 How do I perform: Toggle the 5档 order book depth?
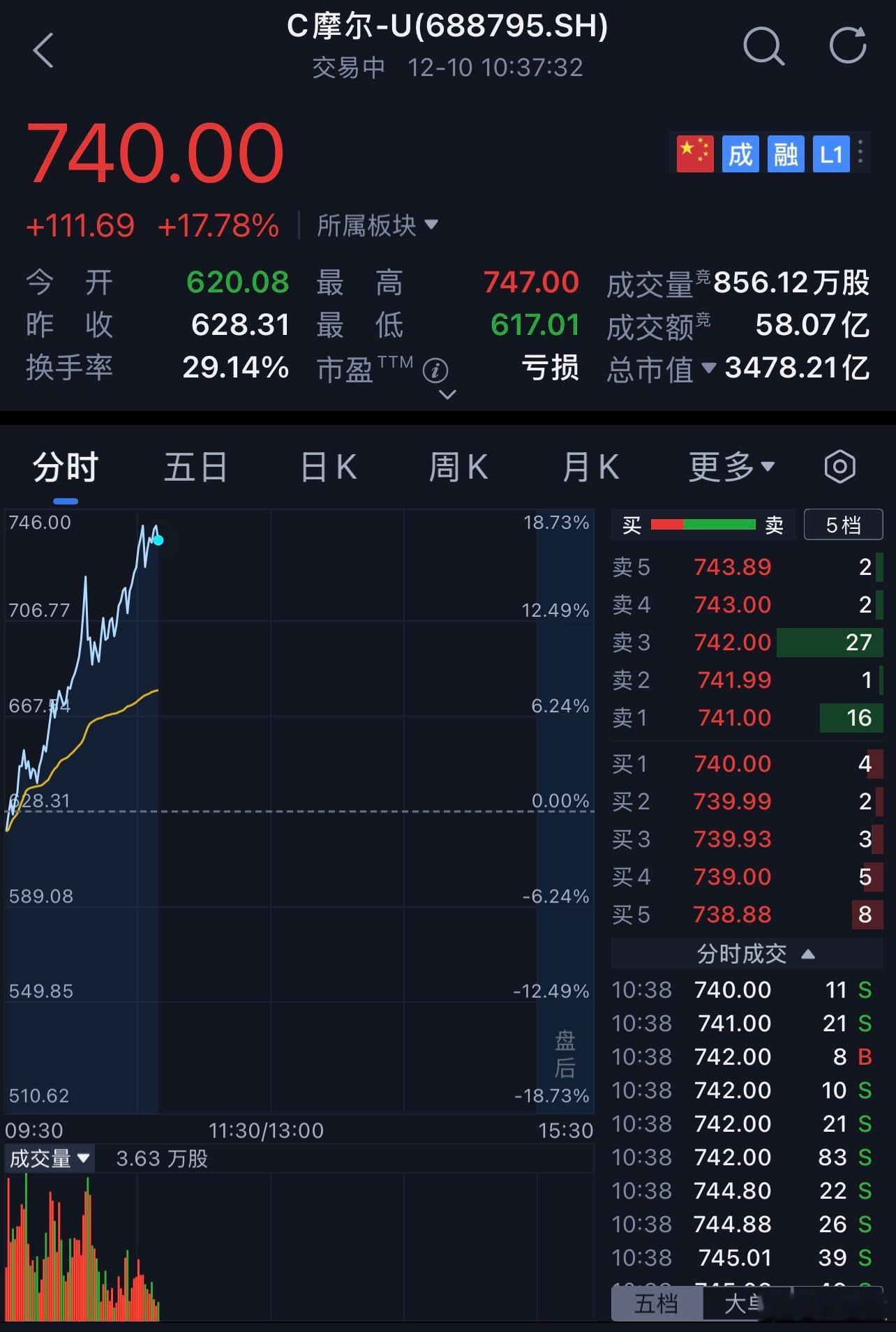click(844, 524)
